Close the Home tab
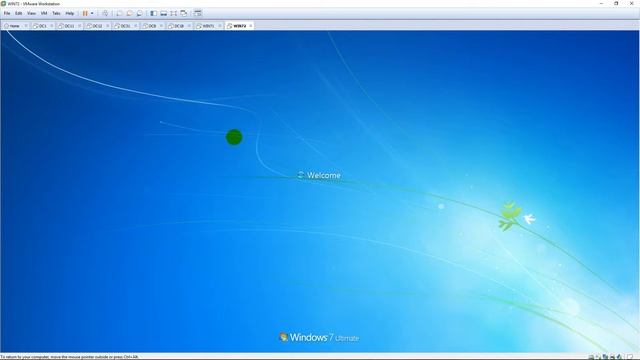 26,26
